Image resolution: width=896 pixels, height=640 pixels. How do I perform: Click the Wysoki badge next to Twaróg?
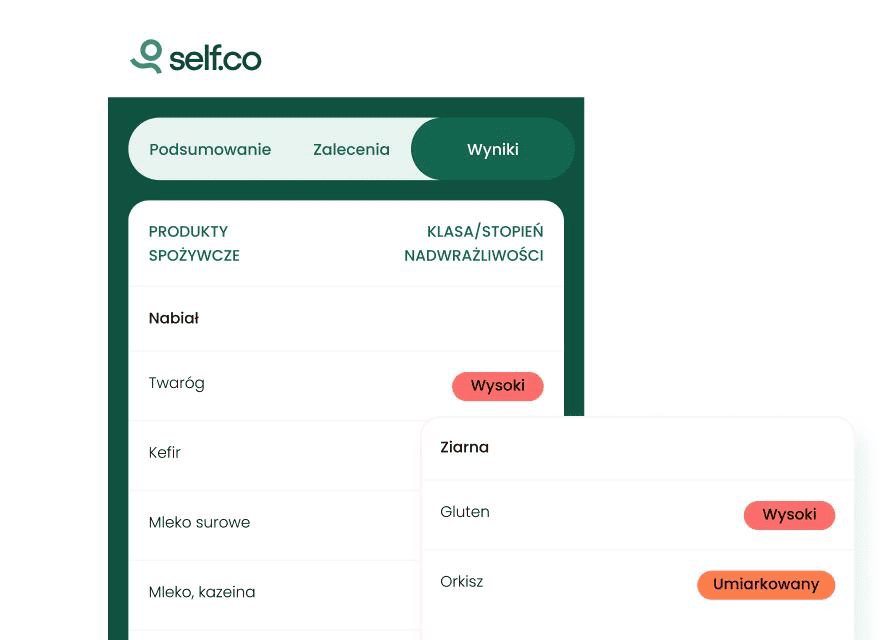[497, 386]
